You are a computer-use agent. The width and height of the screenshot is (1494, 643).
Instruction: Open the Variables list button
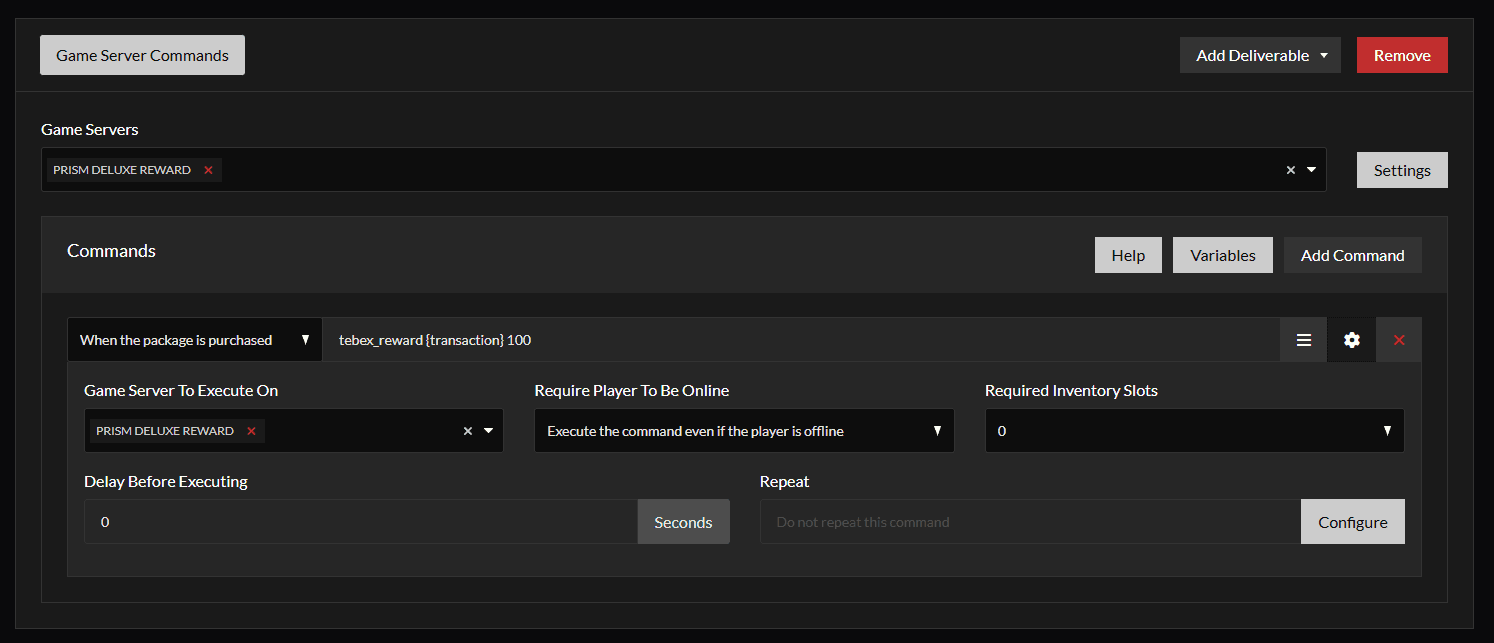click(x=1222, y=256)
